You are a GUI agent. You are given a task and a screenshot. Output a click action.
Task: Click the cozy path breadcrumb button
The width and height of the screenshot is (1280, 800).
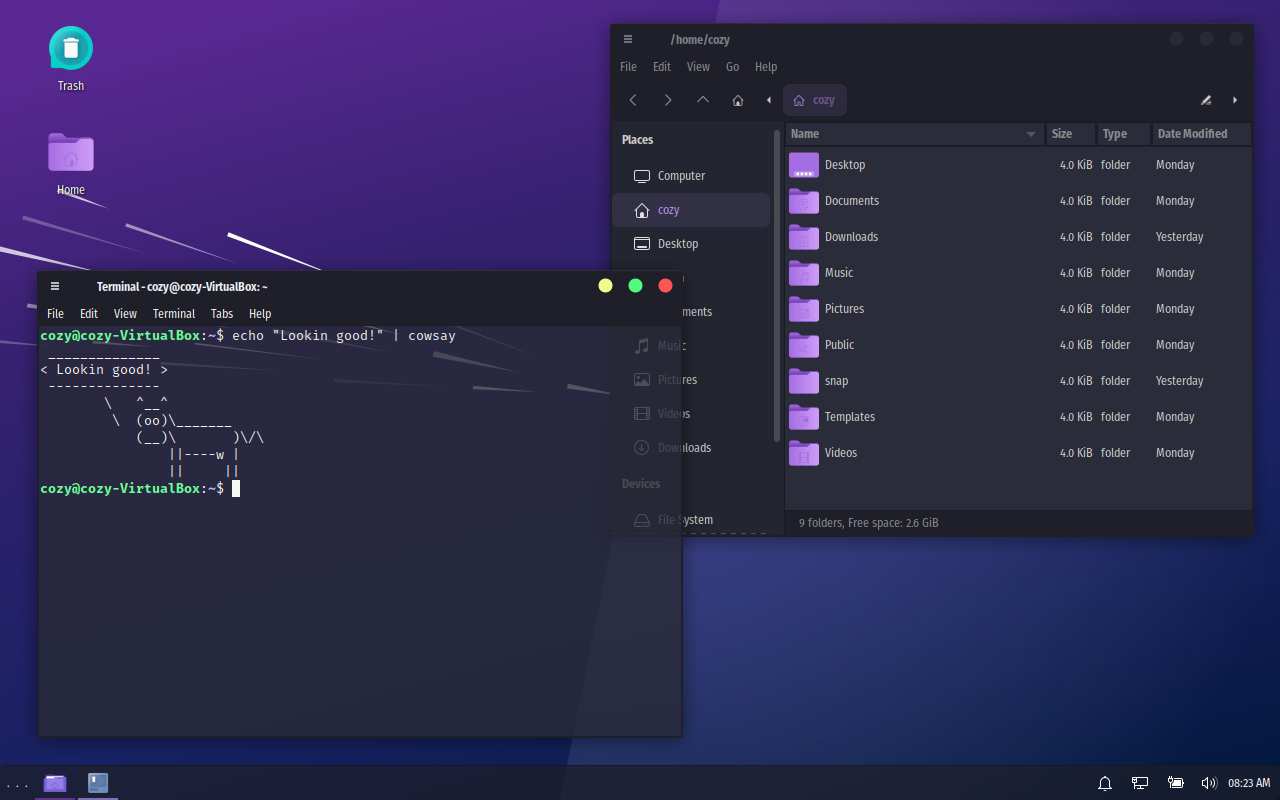[x=815, y=100]
